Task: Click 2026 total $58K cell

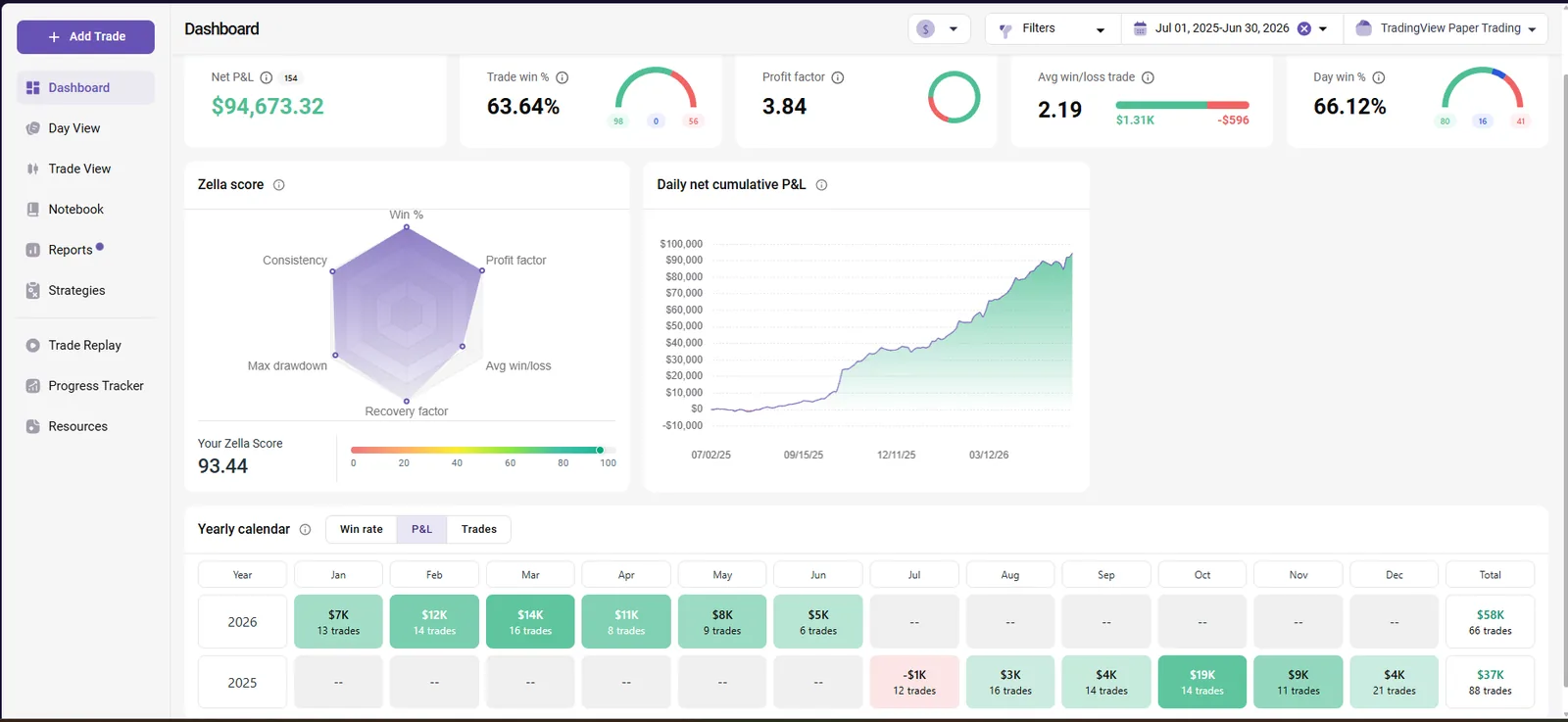Action: coord(1491,622)
